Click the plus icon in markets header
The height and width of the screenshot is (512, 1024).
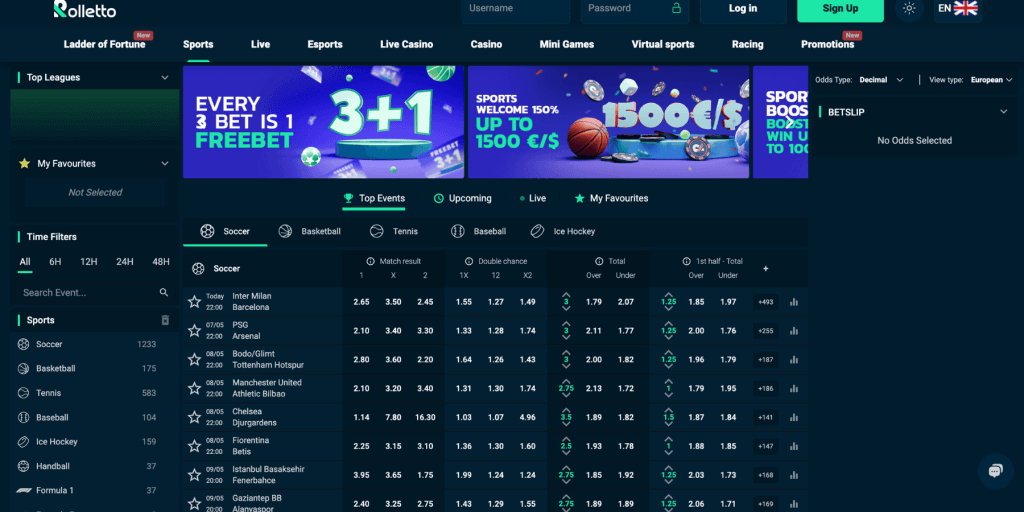765,268
